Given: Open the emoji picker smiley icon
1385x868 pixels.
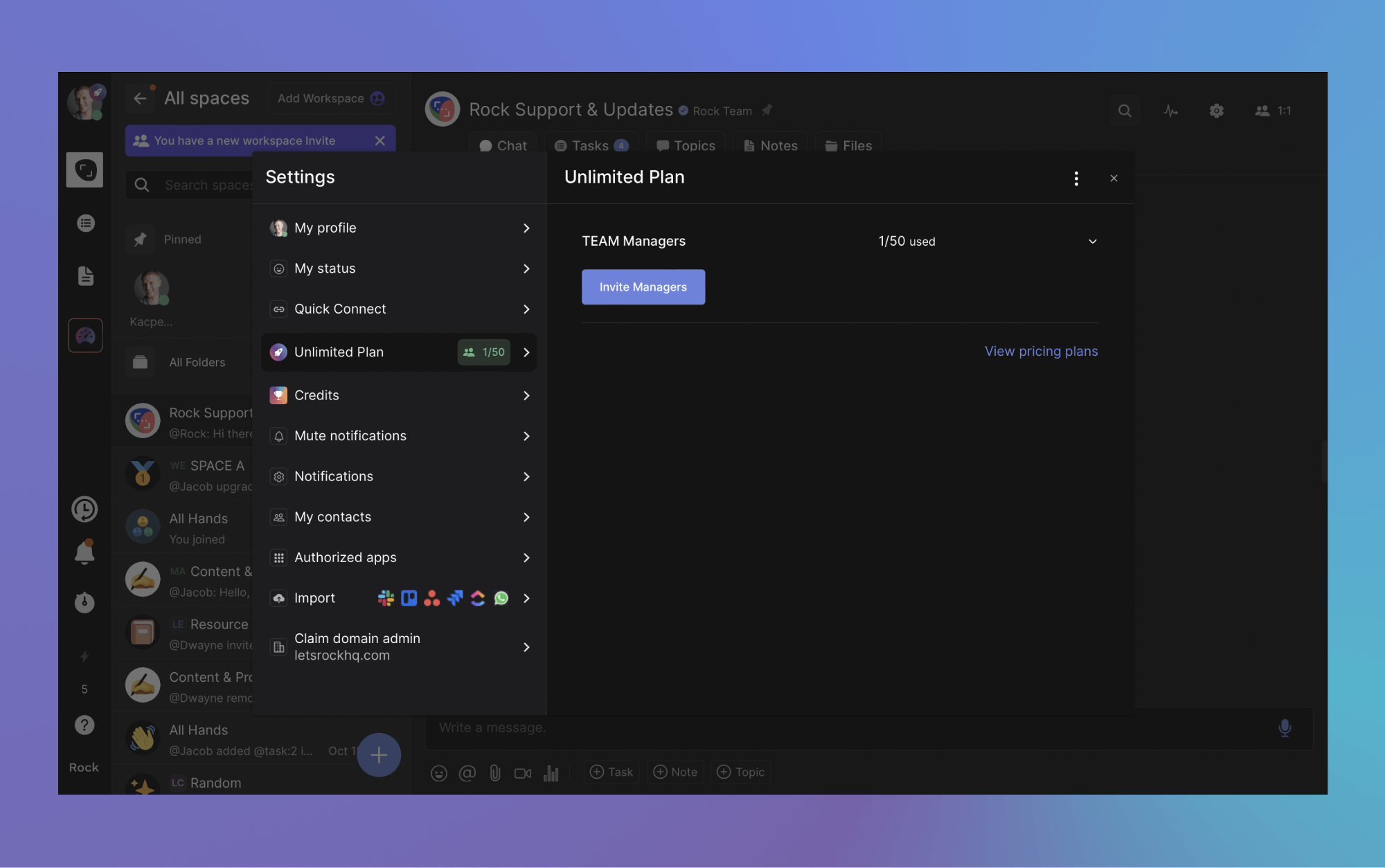Looking at the screenshot, I should click(x=439, y=772).
